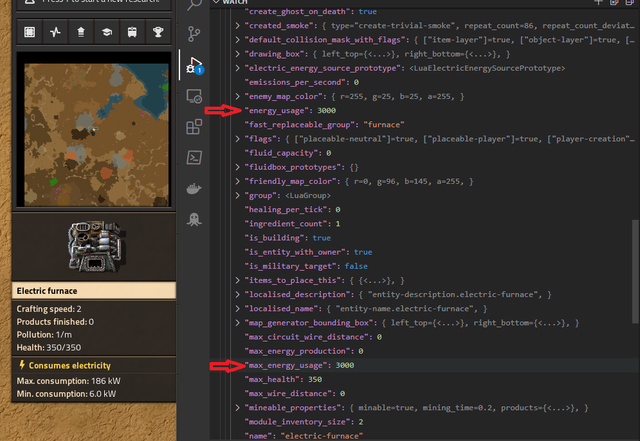Select the "name": "electric-furnace" row
Image resolution: width=640 pixels, height=441 pixels.
point(424,435)
